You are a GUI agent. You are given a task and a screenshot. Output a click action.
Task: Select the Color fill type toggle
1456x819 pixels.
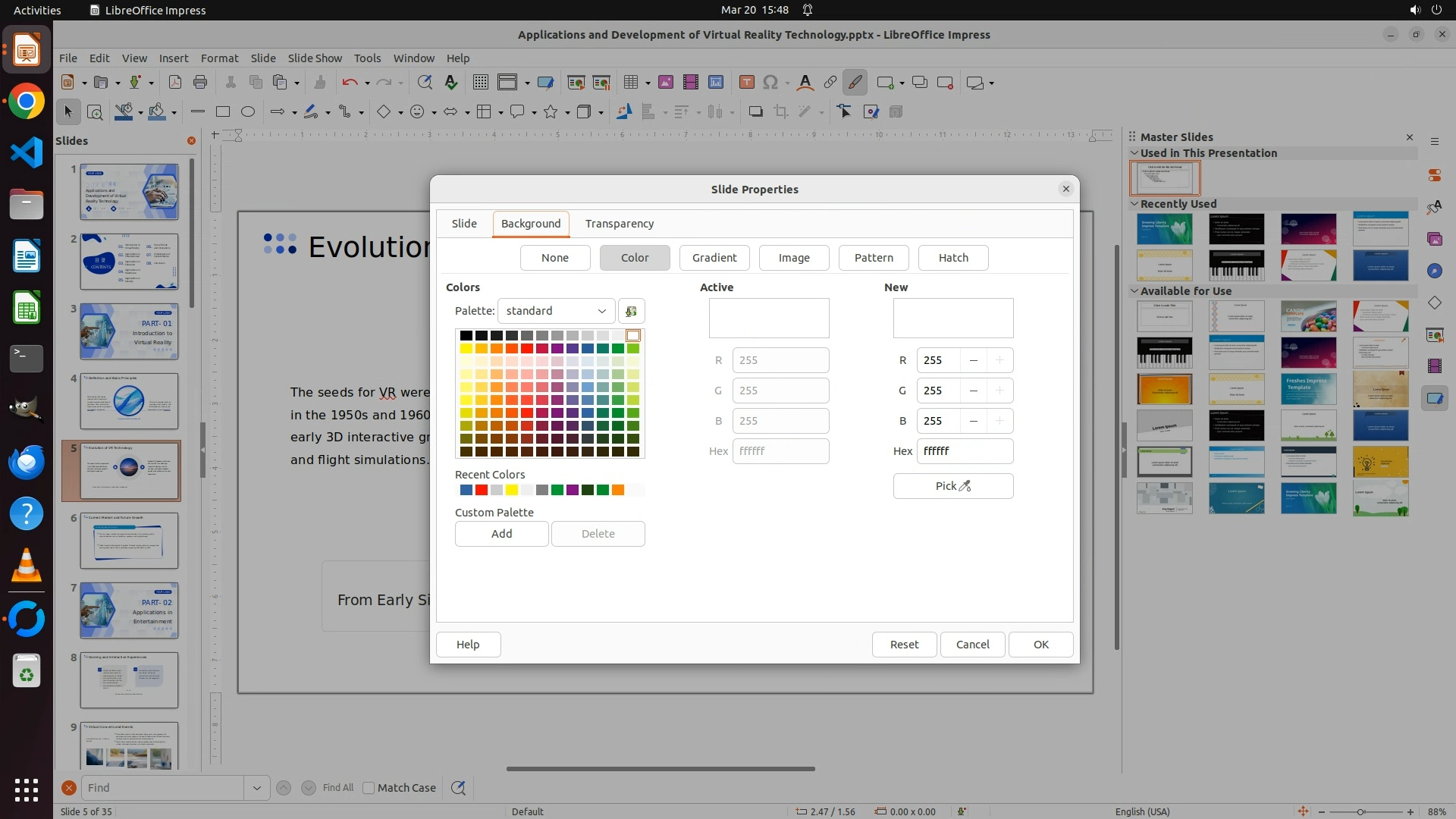click(634, 258)
